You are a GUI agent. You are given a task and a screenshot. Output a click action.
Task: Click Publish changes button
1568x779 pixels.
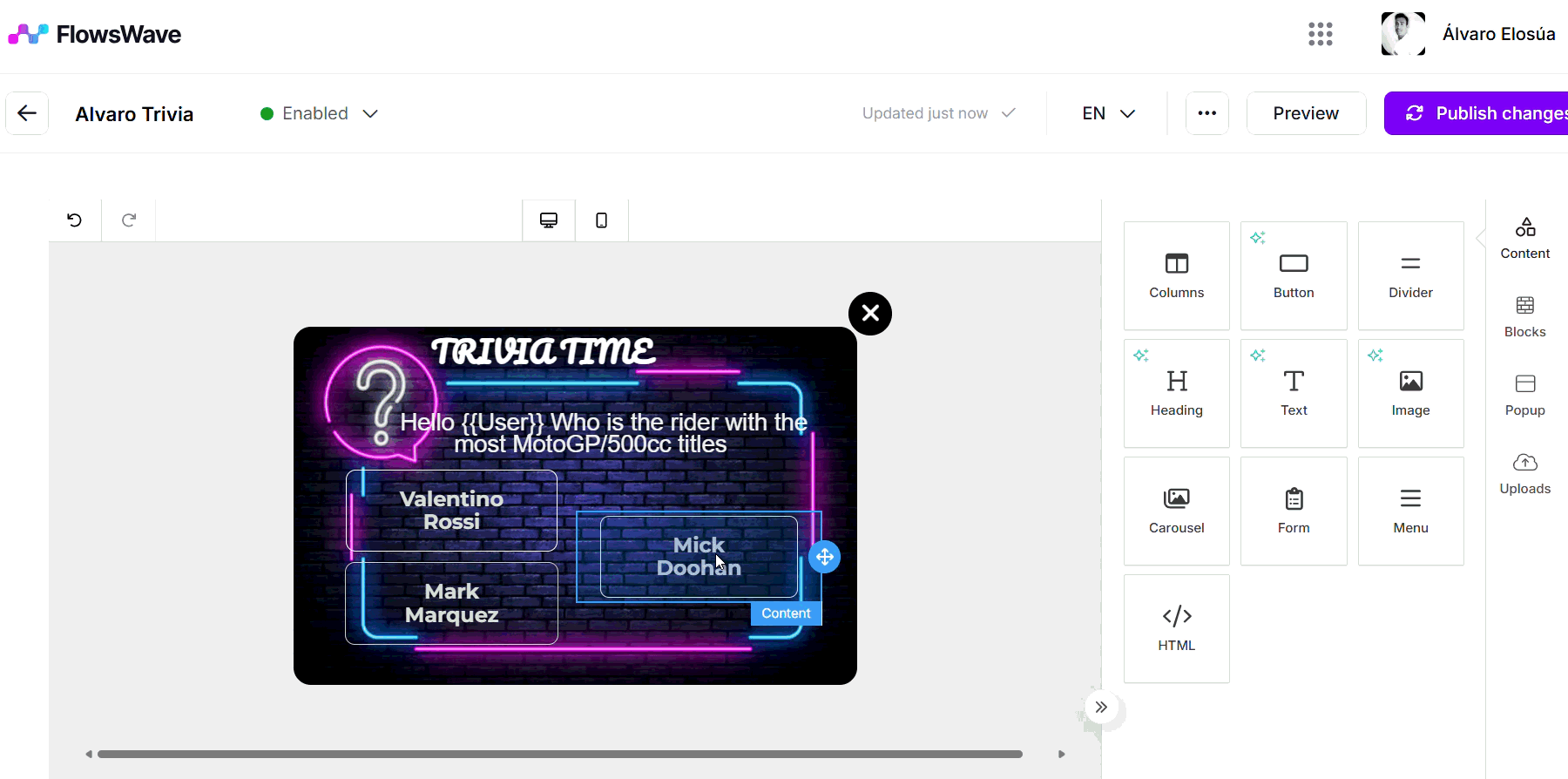pyautogui.click(x=1476, y=113)
